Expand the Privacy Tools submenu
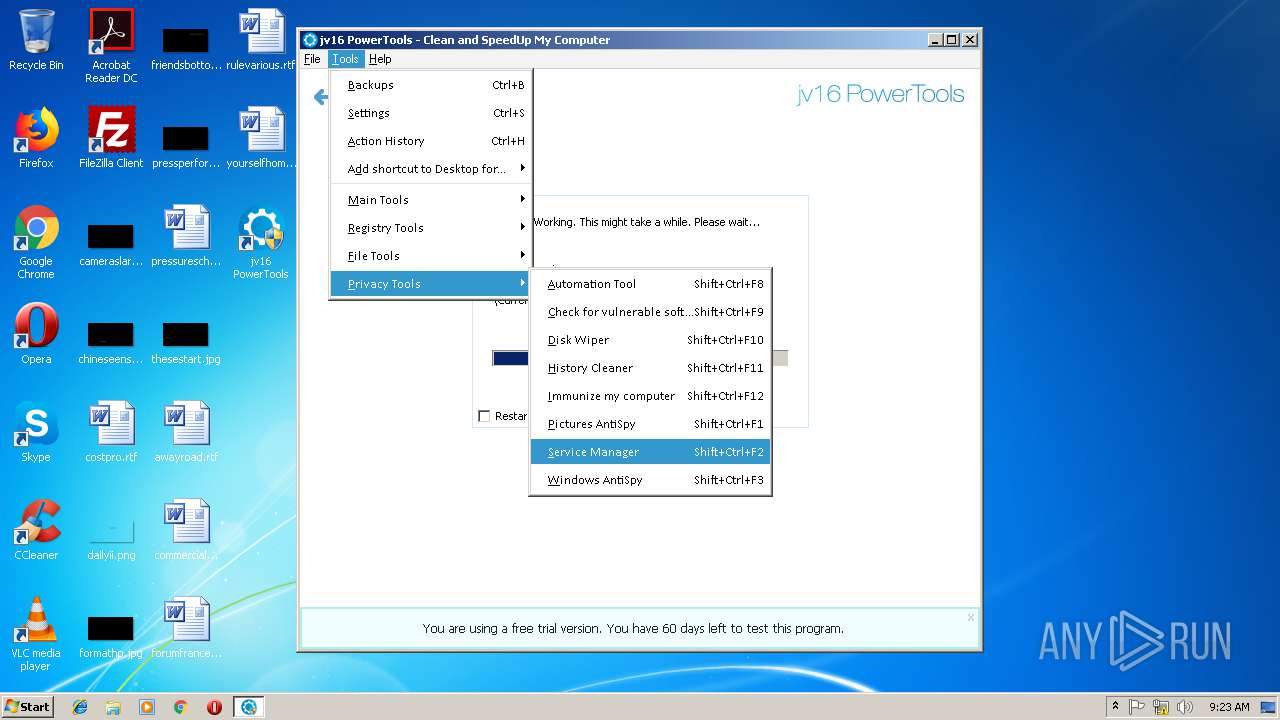This screenshot has width=1280, height=720. [432, 284]
